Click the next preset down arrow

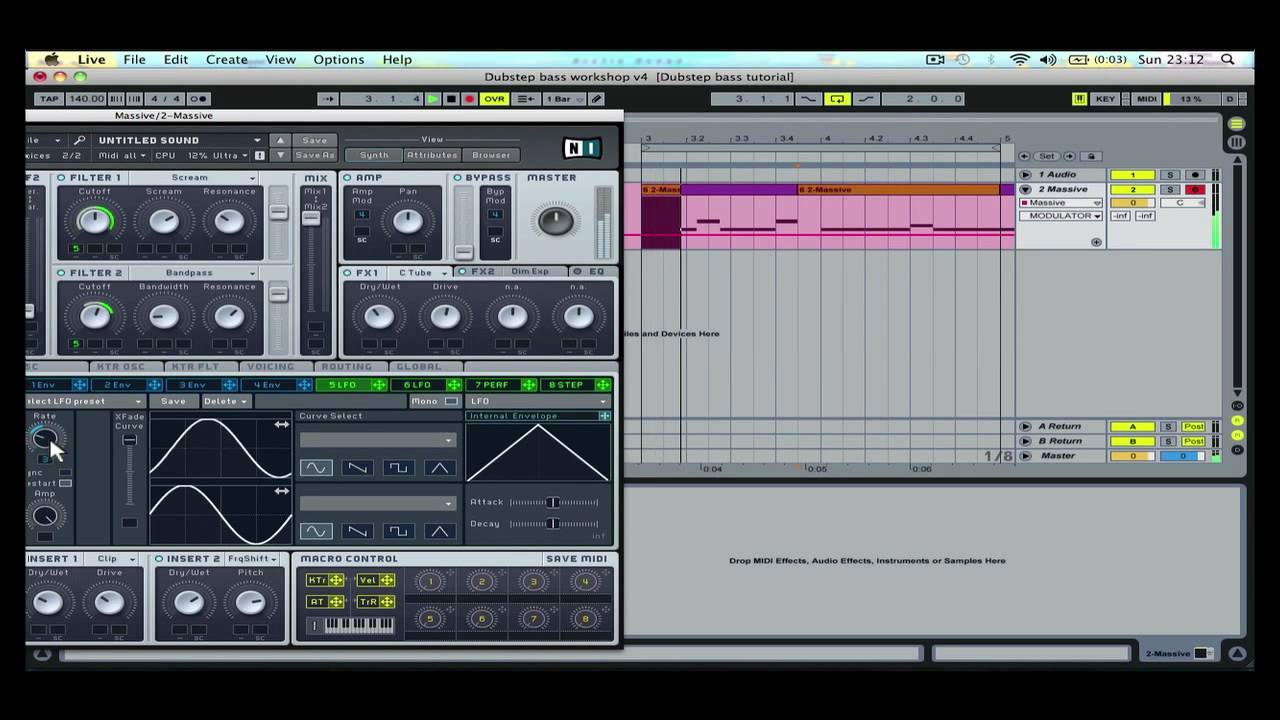281,155
